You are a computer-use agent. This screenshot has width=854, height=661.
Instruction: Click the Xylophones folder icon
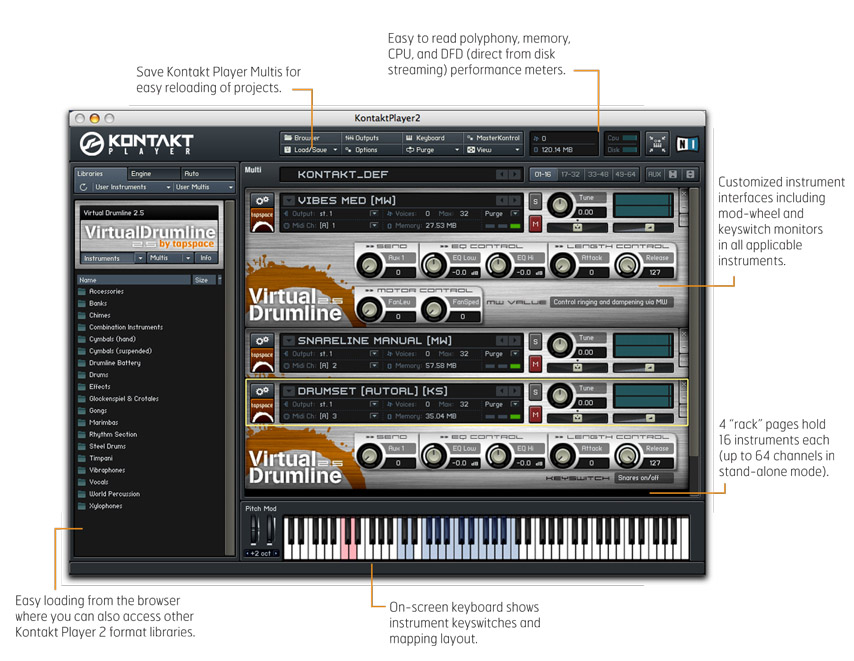click(x=82, y=506)
